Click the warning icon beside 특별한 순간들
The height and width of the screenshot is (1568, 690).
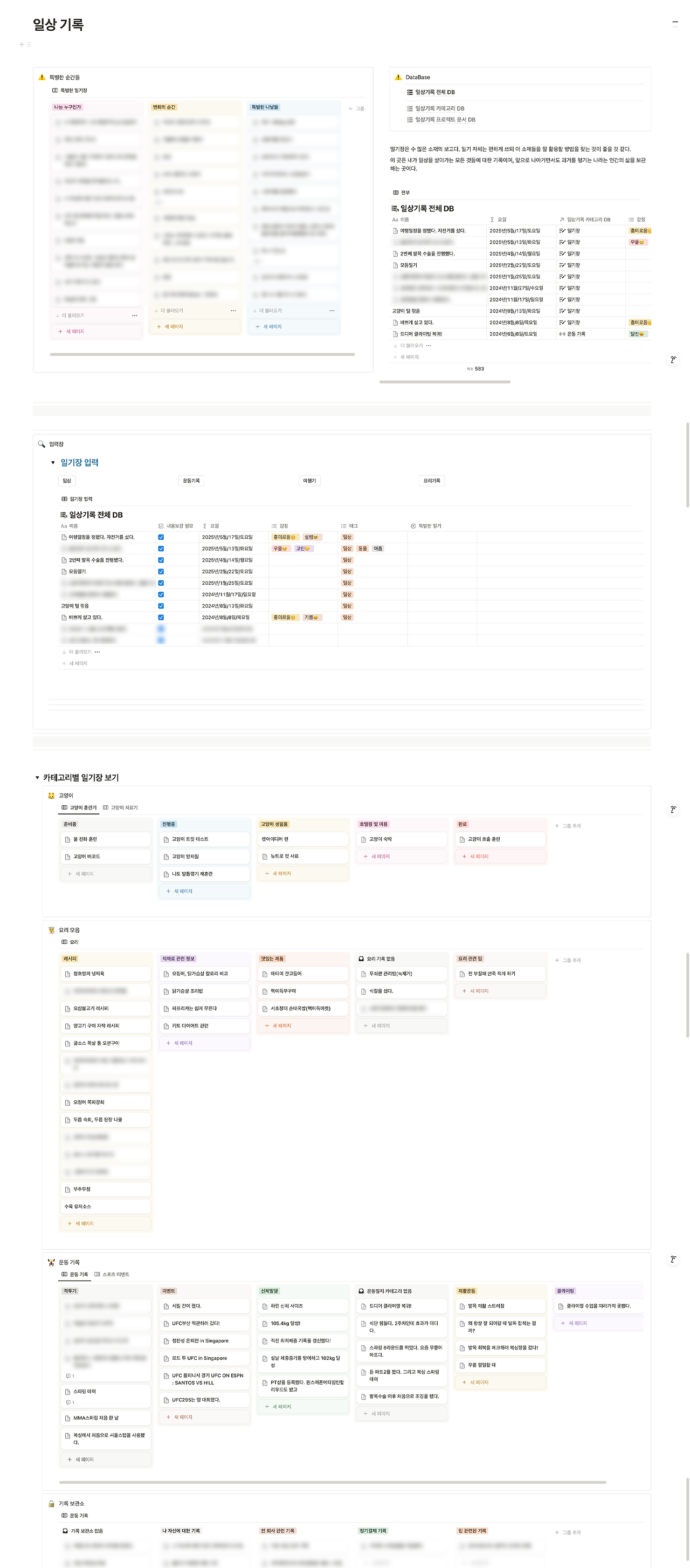point(42,77)
